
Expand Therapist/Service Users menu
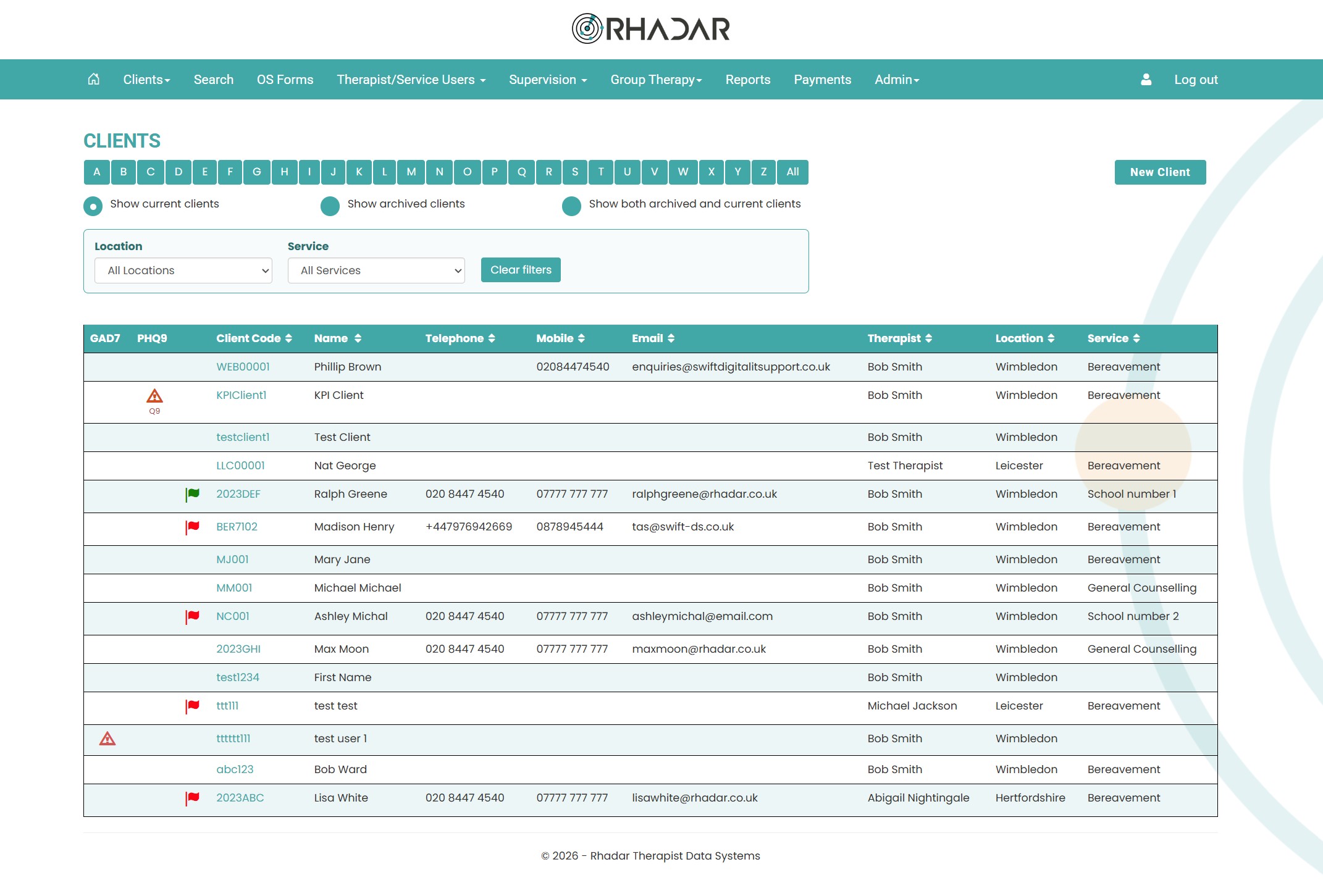pos(411,80)
